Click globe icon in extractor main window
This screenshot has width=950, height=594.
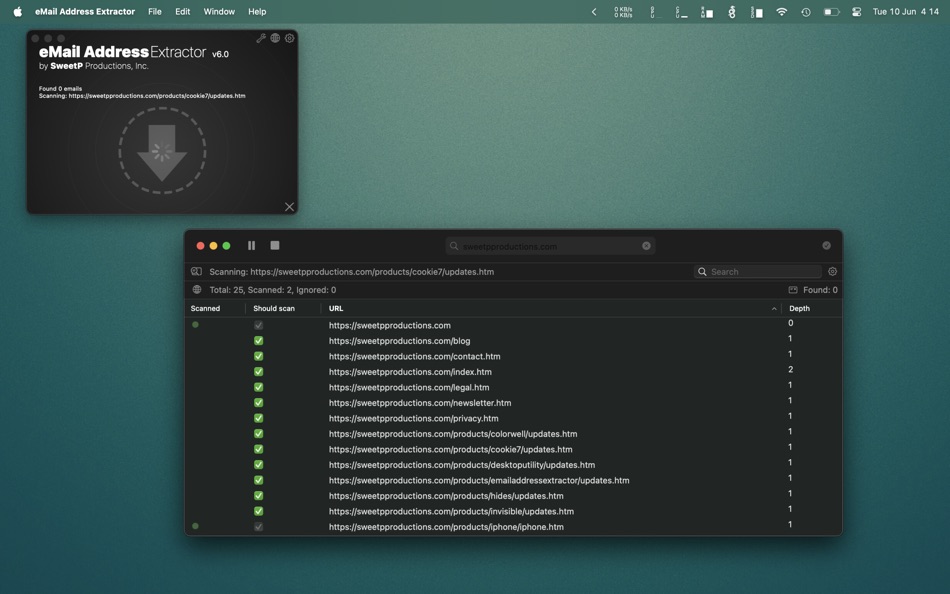click(x=275, y=38)
